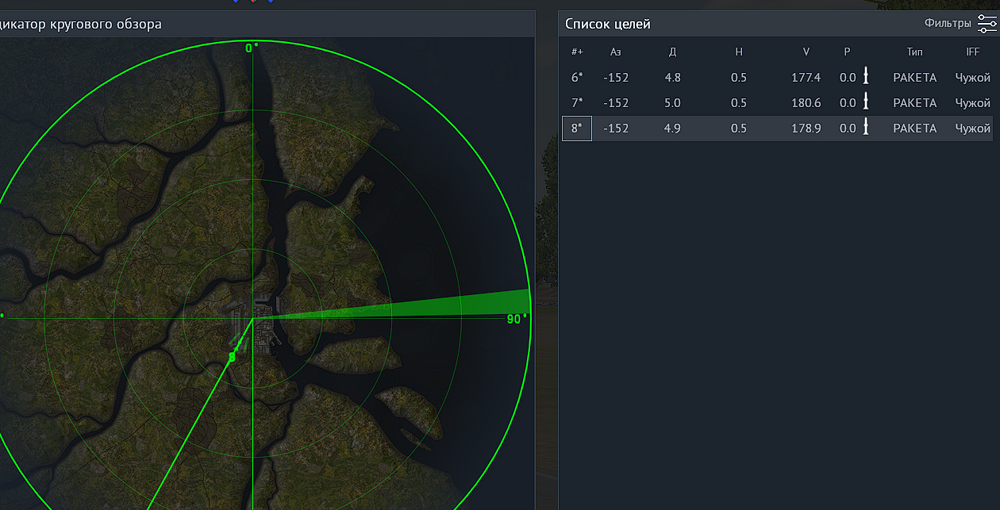Image resolution: width=1000 pixels, height=510 pixels.
Task: Click distance value 4.9 of target 8*
Action: (672, 129)
